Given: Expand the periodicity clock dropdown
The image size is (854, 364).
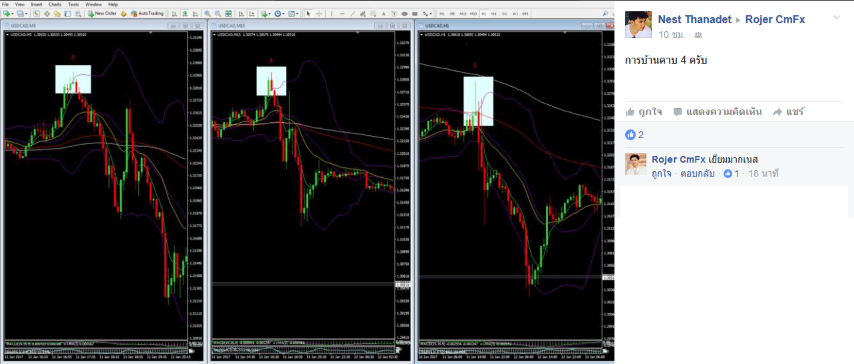Looking at the screenshot, I should tap(283, 14).
